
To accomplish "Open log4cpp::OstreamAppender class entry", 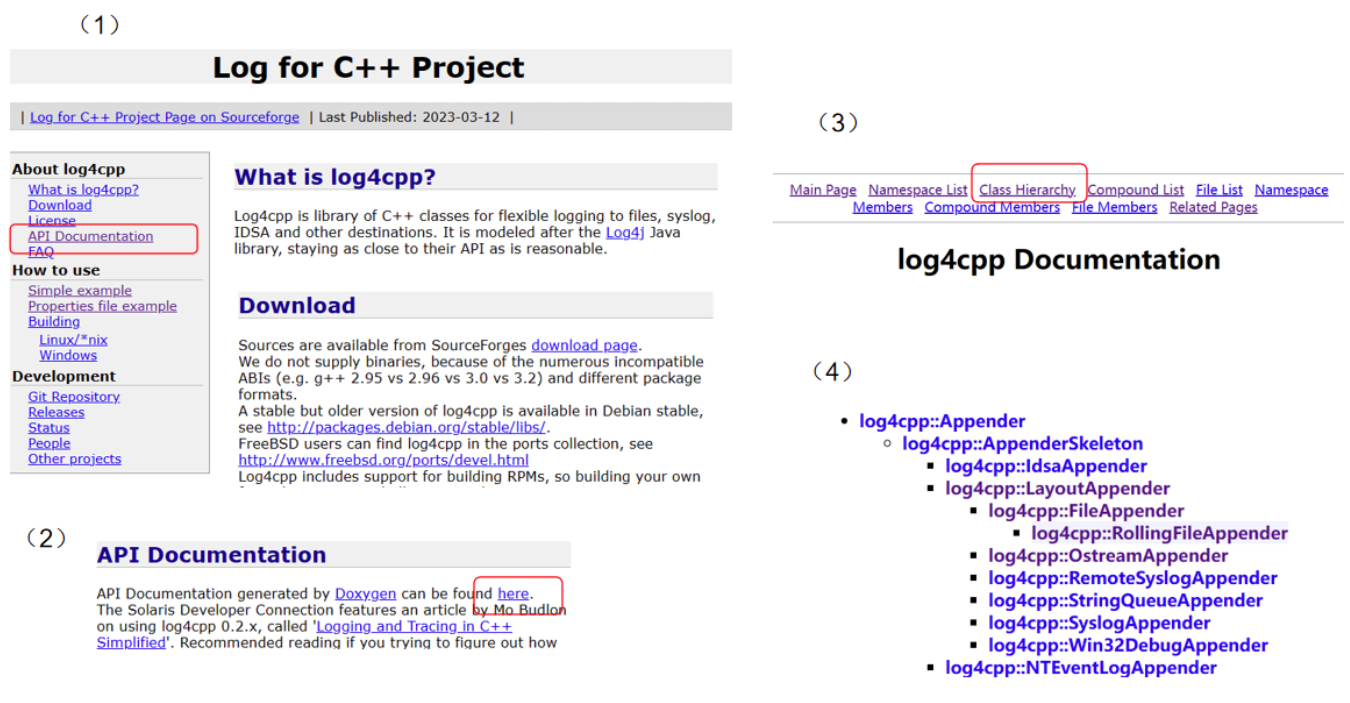I will coord(1108,555).
